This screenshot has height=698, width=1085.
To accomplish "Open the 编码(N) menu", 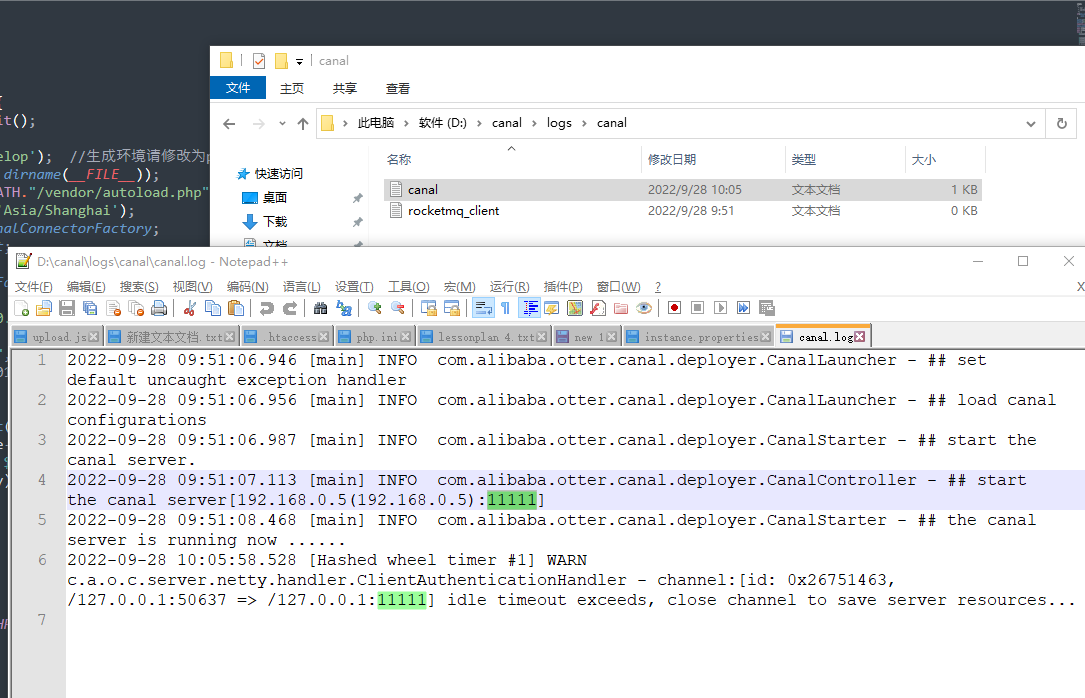I will 247,287.
